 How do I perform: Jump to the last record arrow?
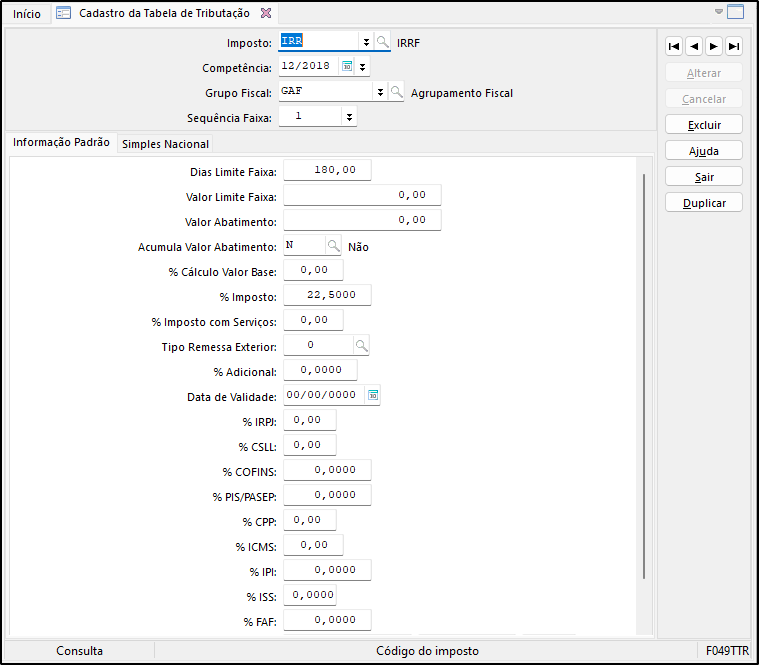734,46
